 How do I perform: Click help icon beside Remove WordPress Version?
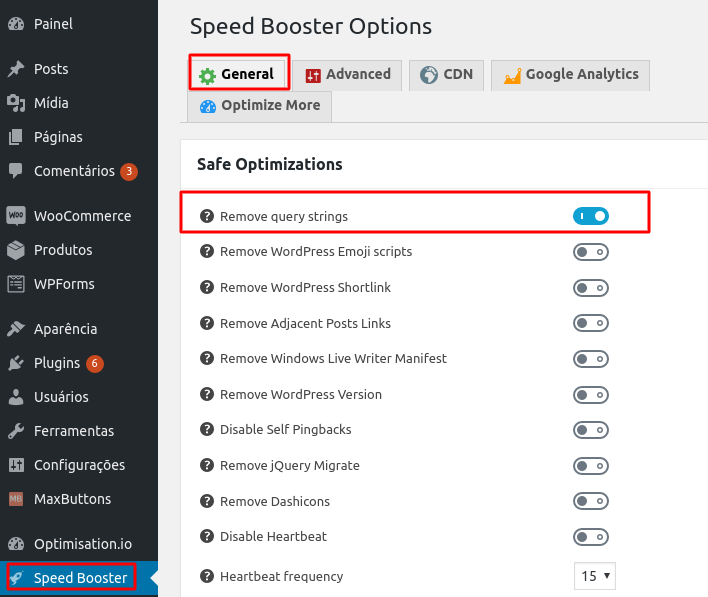(207, 394)
